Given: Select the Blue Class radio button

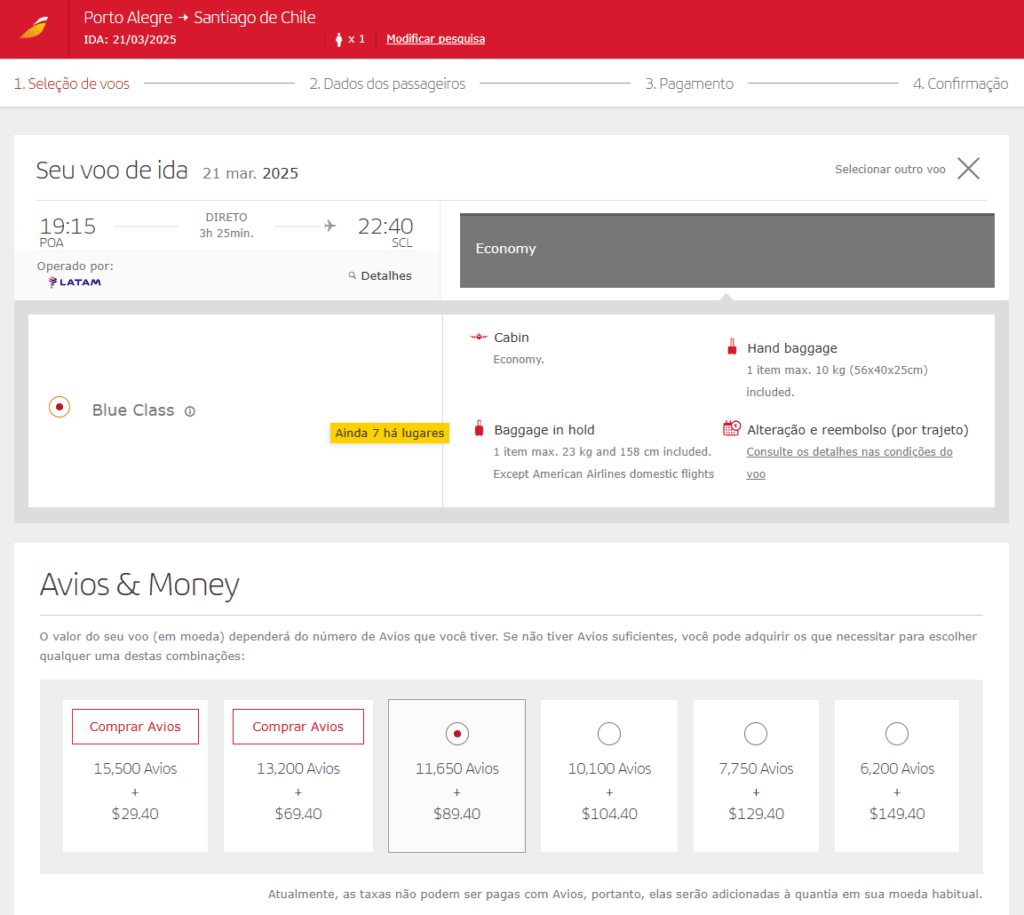Looking at the screenshot, I should point(59,408).
